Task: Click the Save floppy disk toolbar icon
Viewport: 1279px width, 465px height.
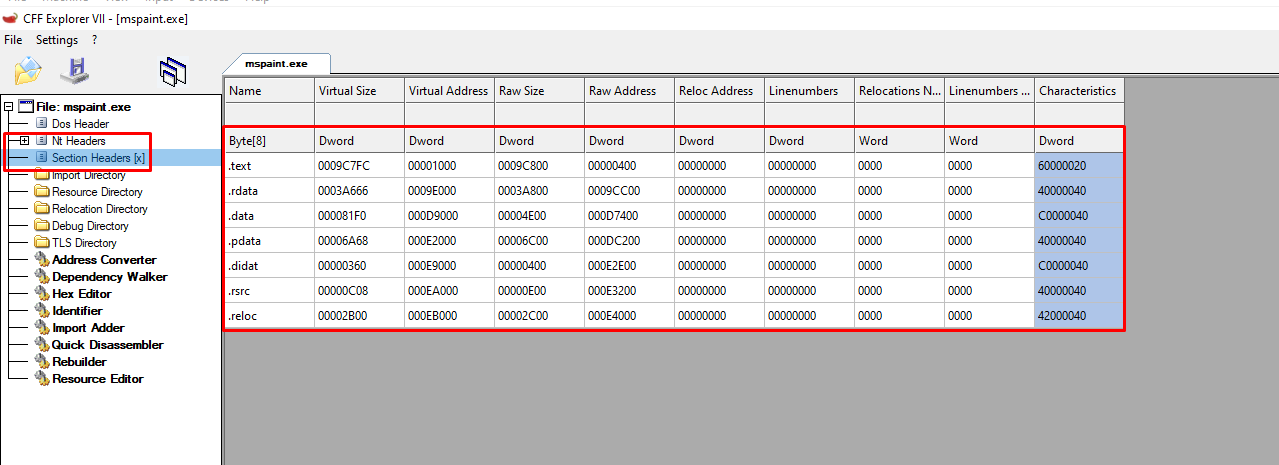Action: (x=75, y=71)
